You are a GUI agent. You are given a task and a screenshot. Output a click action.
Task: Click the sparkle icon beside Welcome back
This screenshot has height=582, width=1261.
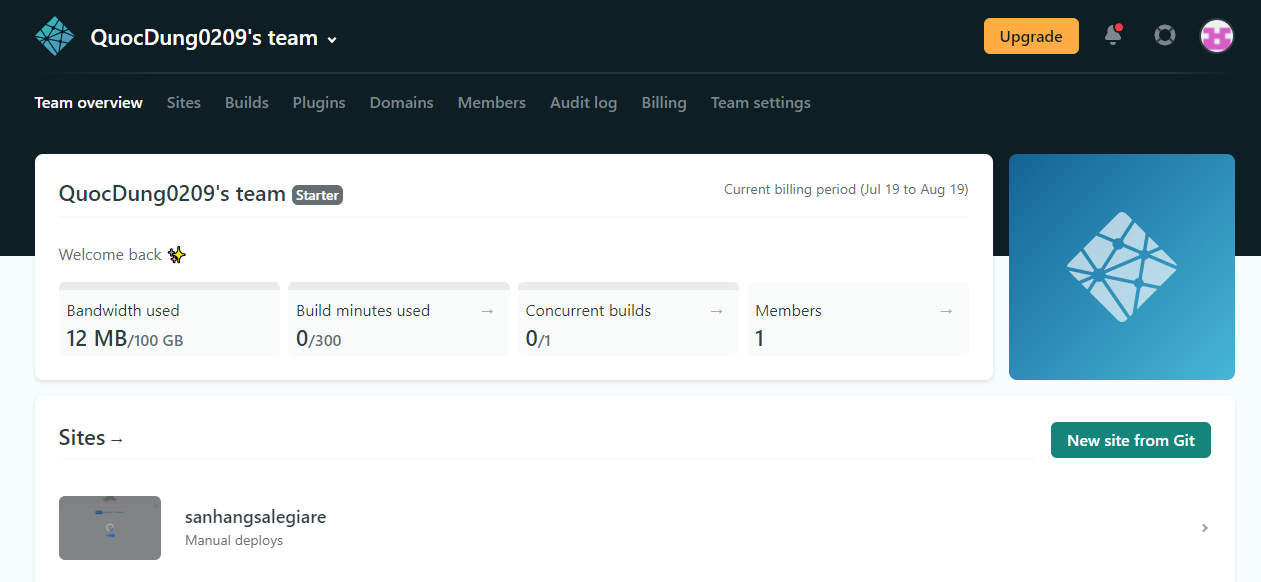tap(177, 255)
